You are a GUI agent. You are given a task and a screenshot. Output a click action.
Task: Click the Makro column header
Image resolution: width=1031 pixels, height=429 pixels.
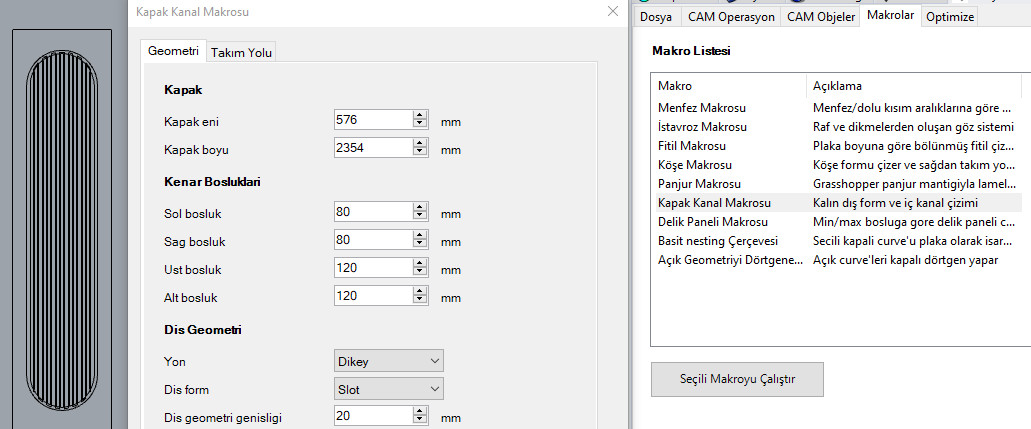[729, 86]
